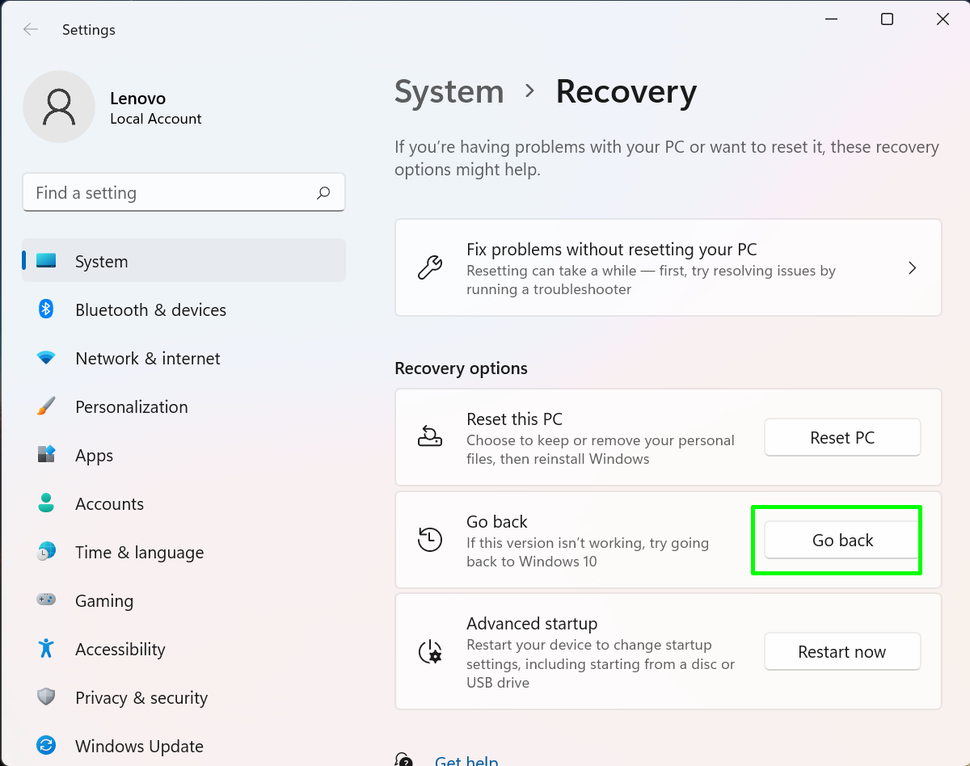Expand the Fix problems troubleshooter row chevron
The image size is (970, 766).
coord(911,268)
